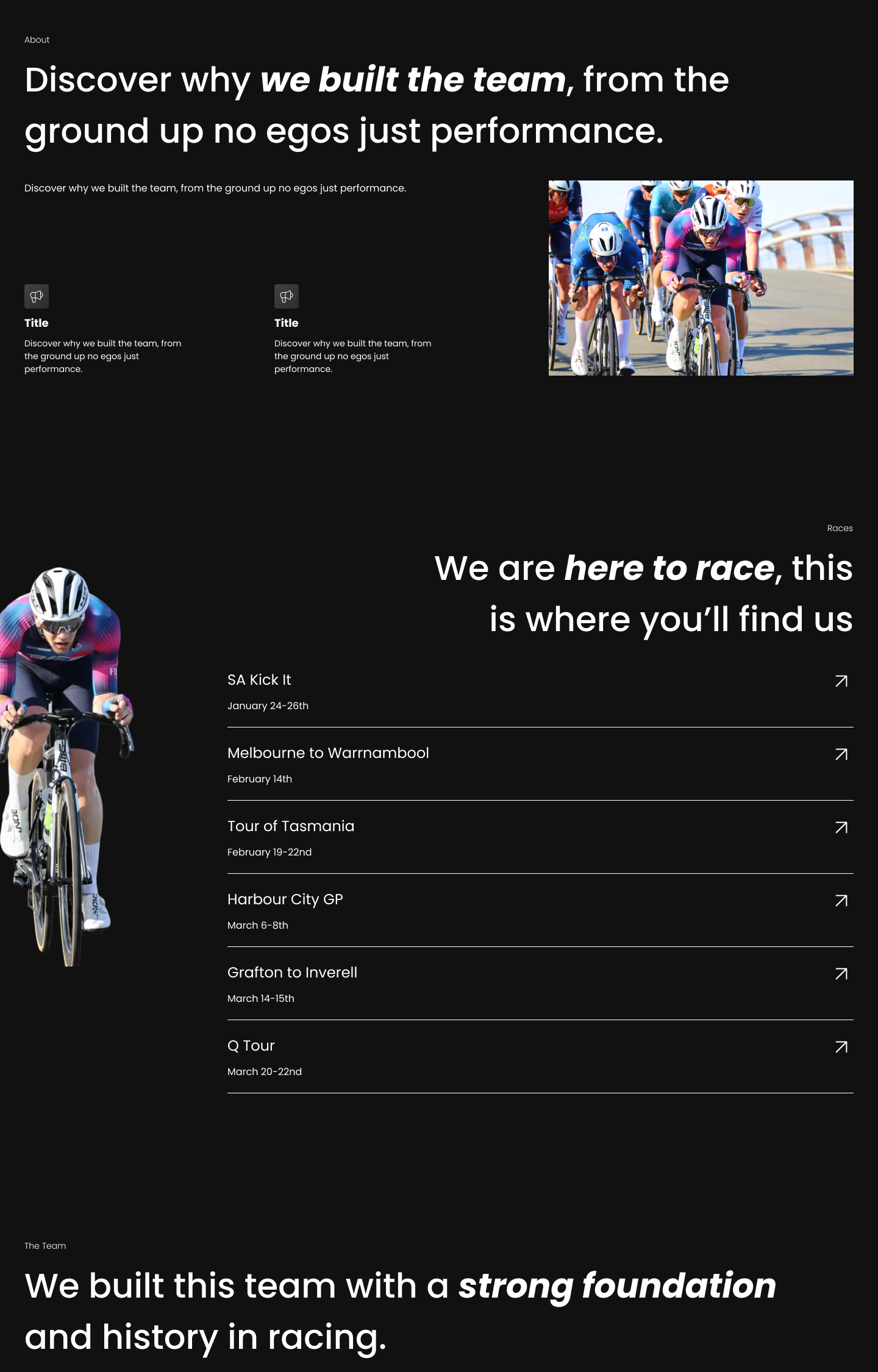This screenshot has width=878, height=1372.
Task: Click the lone cyclist cutout image
Action: click(x=66, y=766)
